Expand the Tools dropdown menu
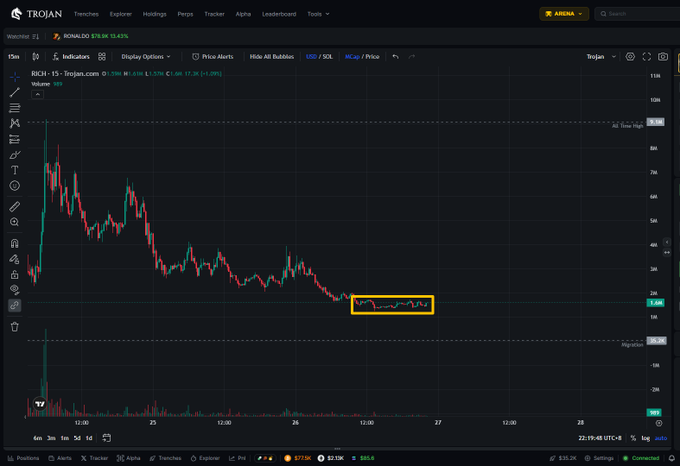This screenshot has width=680, height=466. pos(318,14)
